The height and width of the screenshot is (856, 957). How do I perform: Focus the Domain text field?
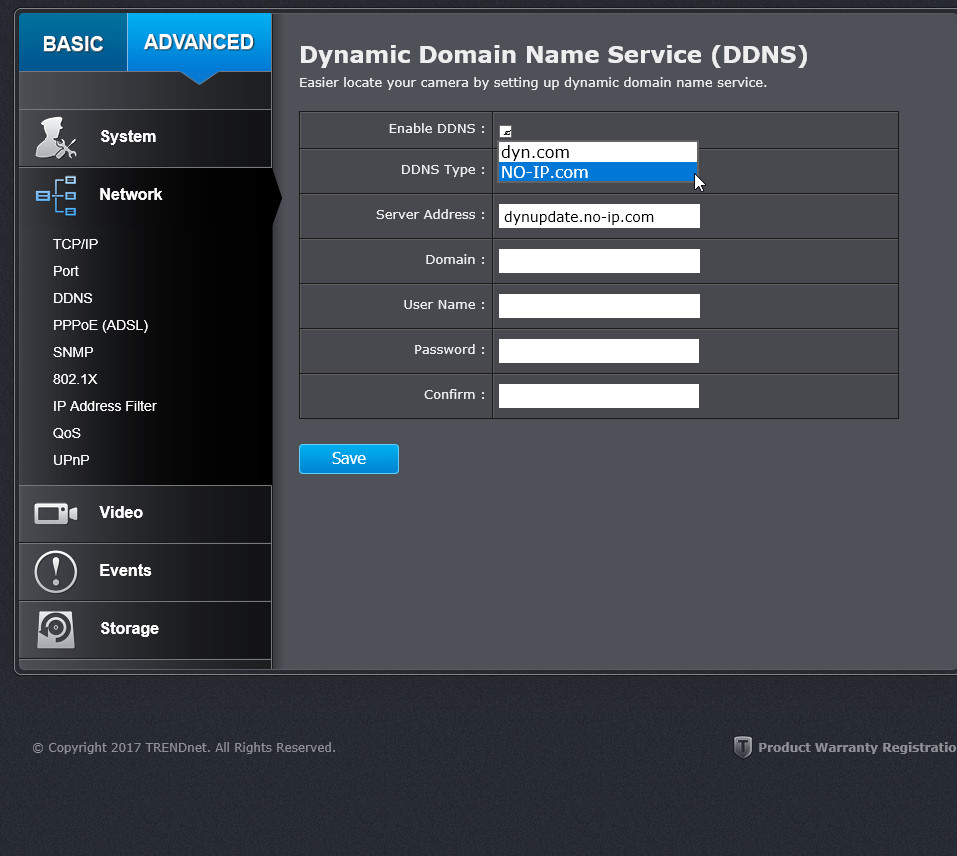pos(599,261)
